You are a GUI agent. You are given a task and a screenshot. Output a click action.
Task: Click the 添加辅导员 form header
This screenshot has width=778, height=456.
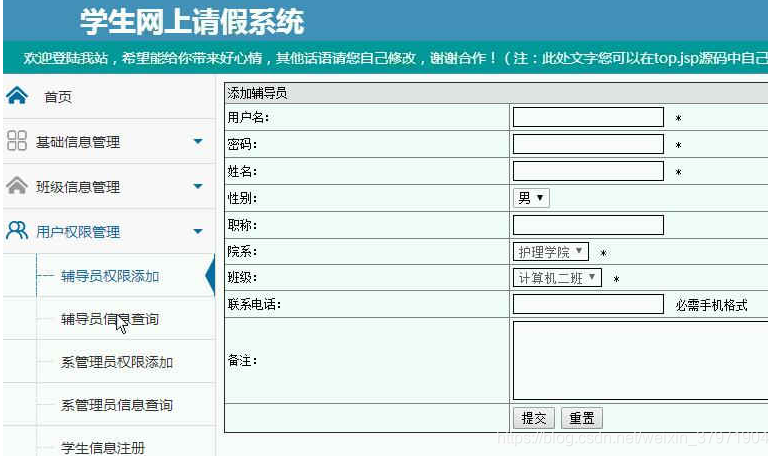(x=257, y=93)
